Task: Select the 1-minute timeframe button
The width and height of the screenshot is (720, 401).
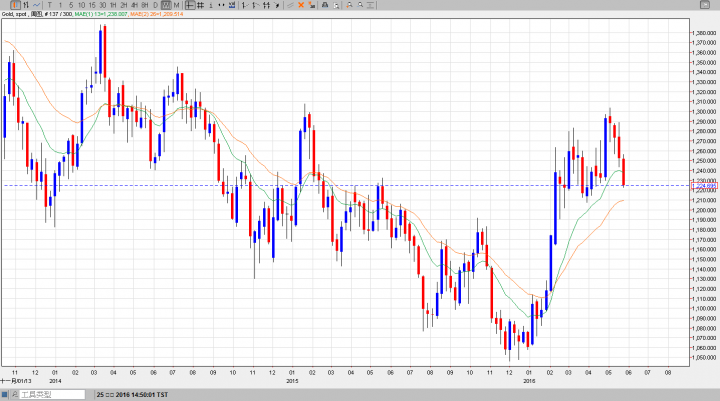Action: pyautogui.click(x=60, y=5)
